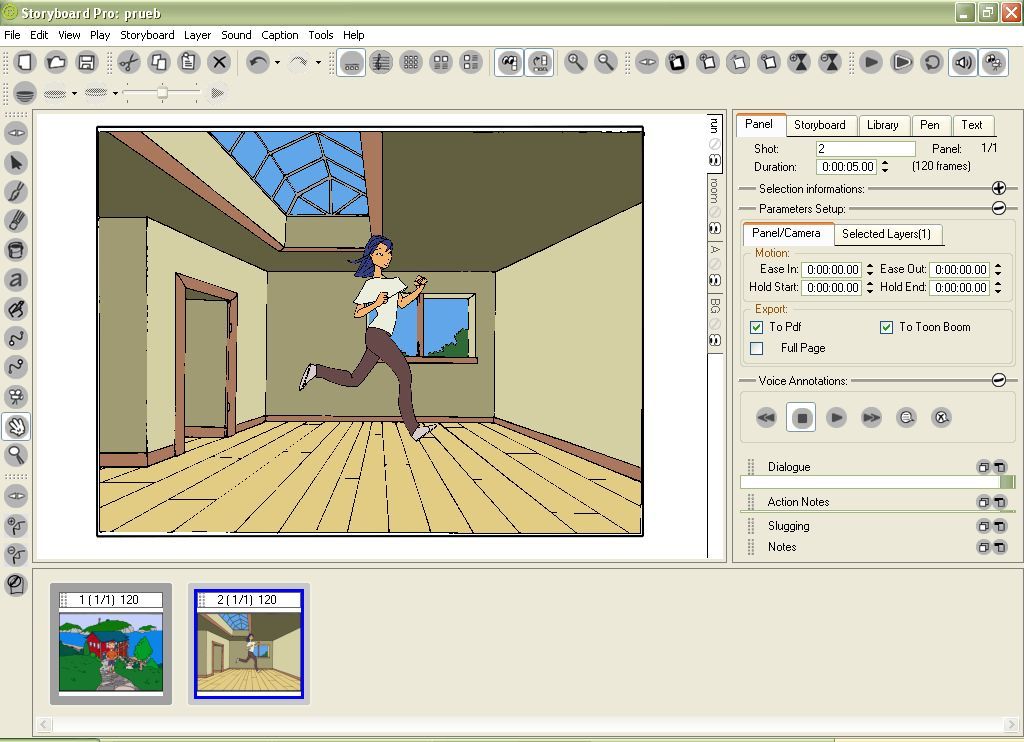Click the Cut scissors icon
Viewport: 1024px width, 742px height.
[128, 62]
